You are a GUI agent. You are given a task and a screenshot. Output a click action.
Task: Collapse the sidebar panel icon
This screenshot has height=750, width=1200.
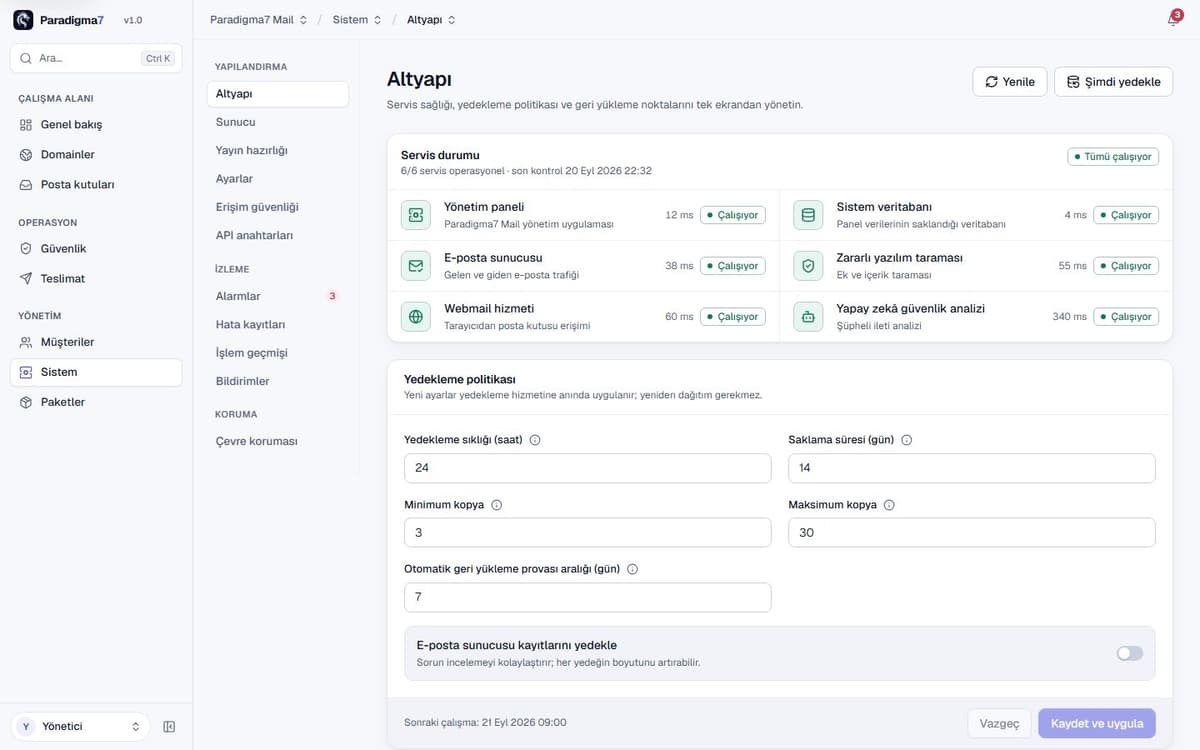click(x=169, y=727)
